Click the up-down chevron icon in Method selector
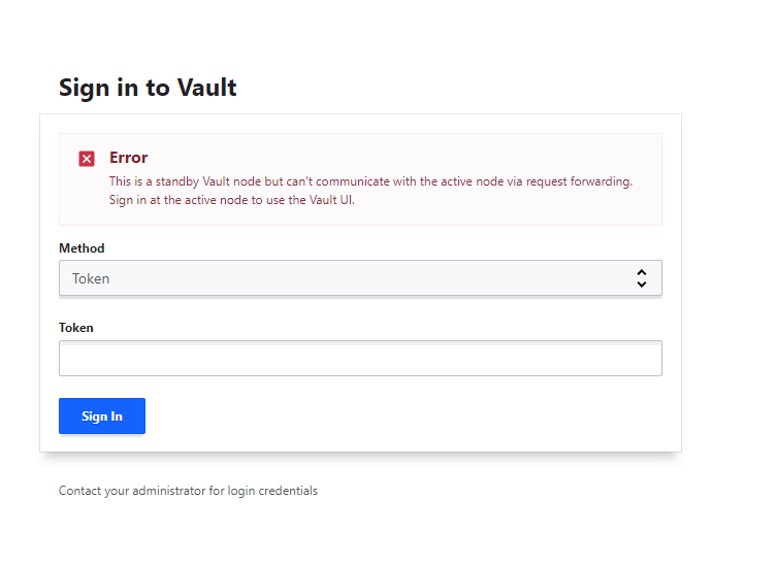 (641, 279)
